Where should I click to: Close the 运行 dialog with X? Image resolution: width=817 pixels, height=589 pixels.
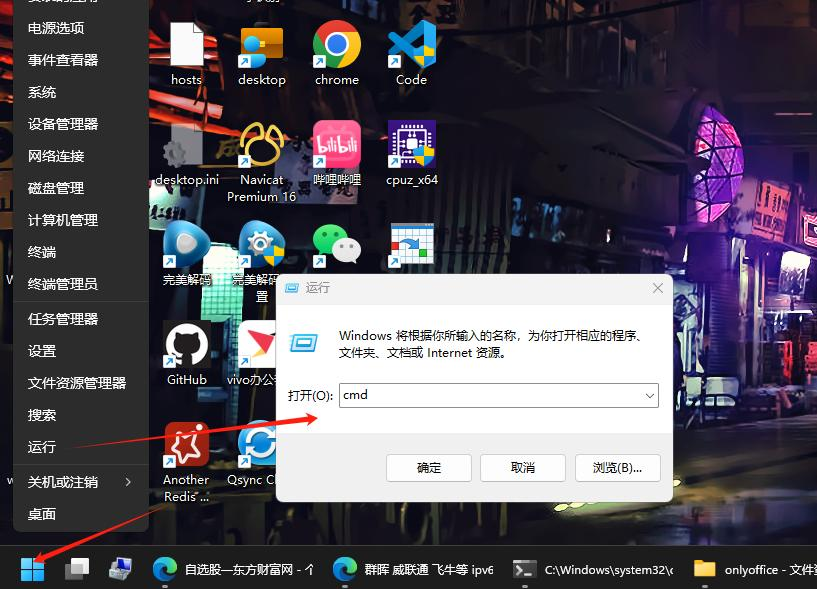pos(658,288)
